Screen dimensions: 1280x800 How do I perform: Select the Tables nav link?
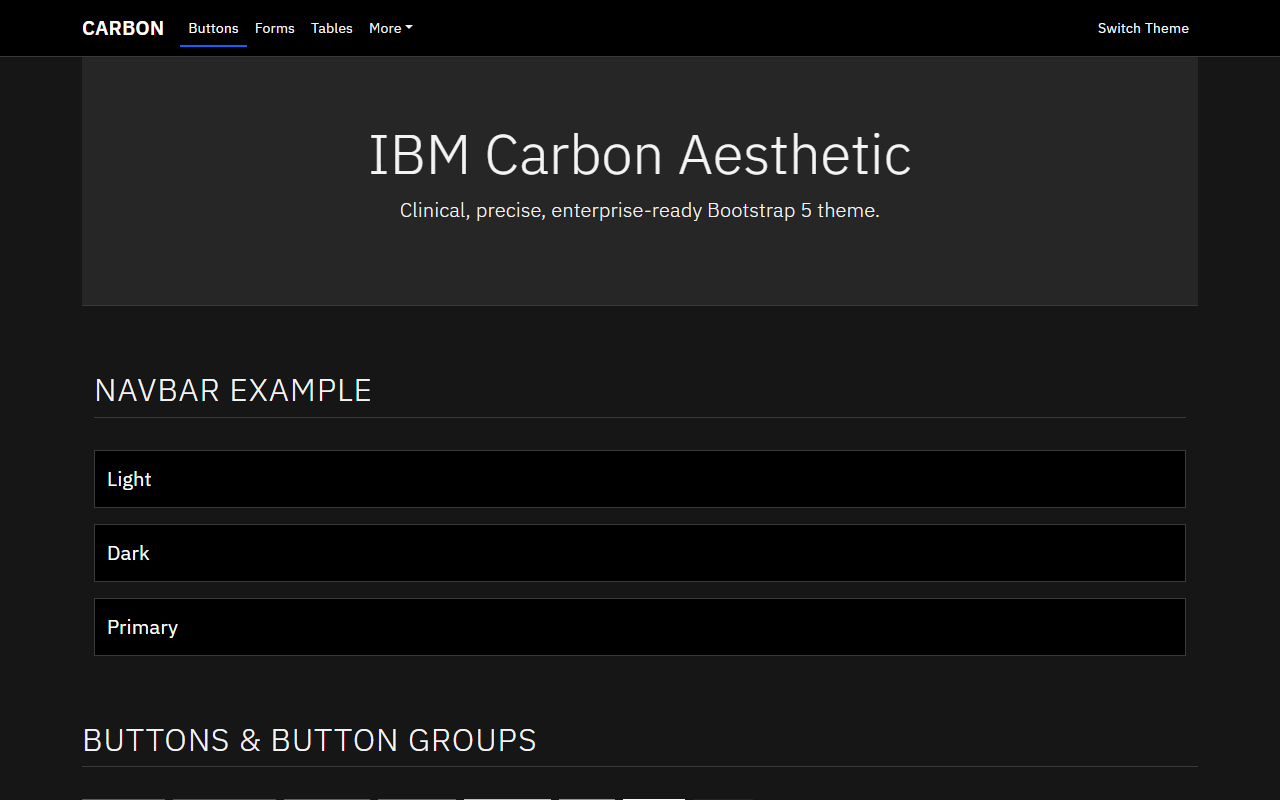pyautogui.click(x=331, y=28)
